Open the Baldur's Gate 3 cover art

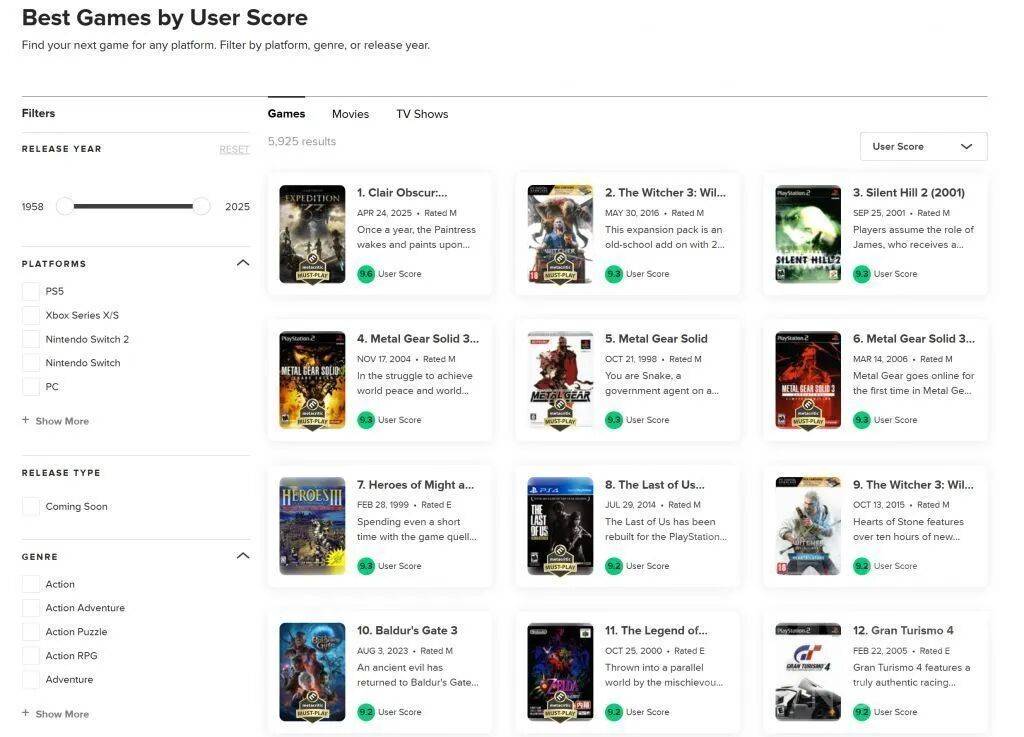tap(312, 672)
